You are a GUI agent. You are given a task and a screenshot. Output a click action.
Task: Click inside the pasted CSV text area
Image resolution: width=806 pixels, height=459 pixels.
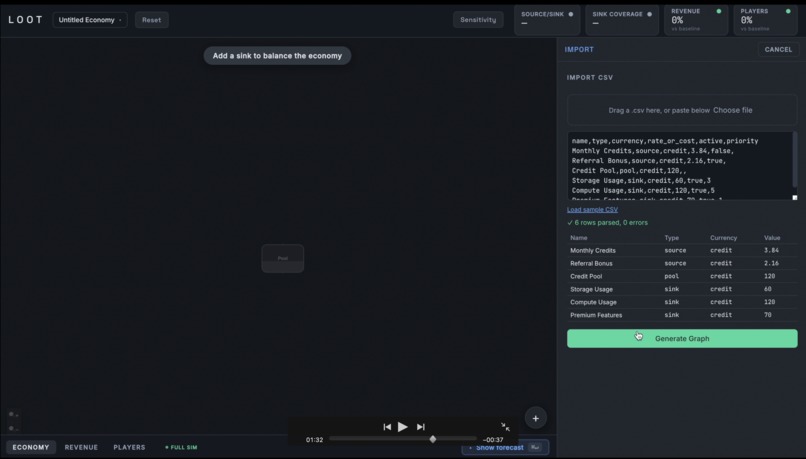pos(680,166)
